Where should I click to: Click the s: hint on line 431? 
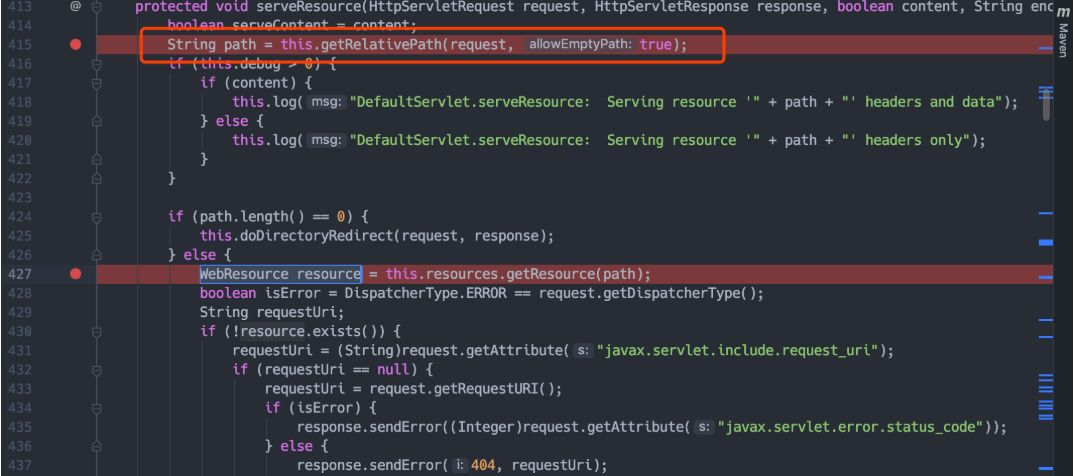583,351
